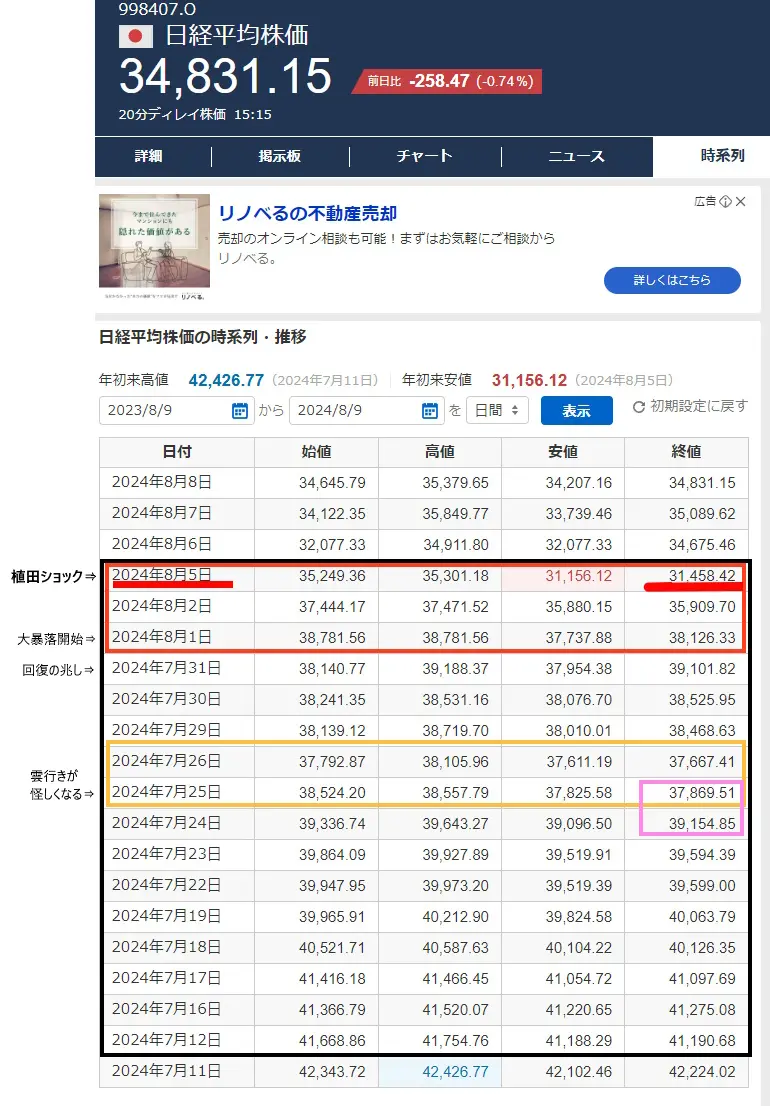Select the 時系列 tab
This screenshot has height=1106, width=770.
click(x=722, y=156)
